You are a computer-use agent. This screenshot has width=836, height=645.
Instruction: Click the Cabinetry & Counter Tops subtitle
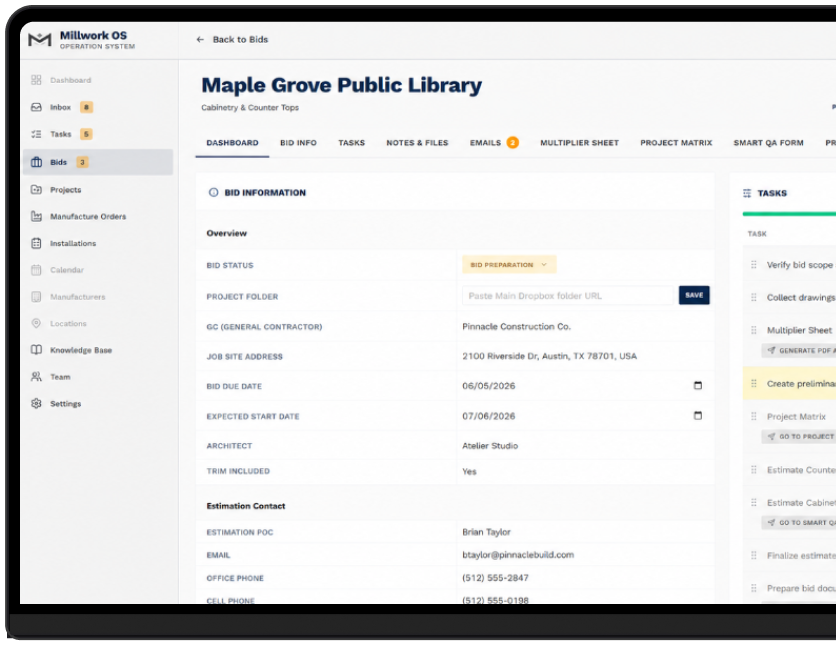[250, 108]
